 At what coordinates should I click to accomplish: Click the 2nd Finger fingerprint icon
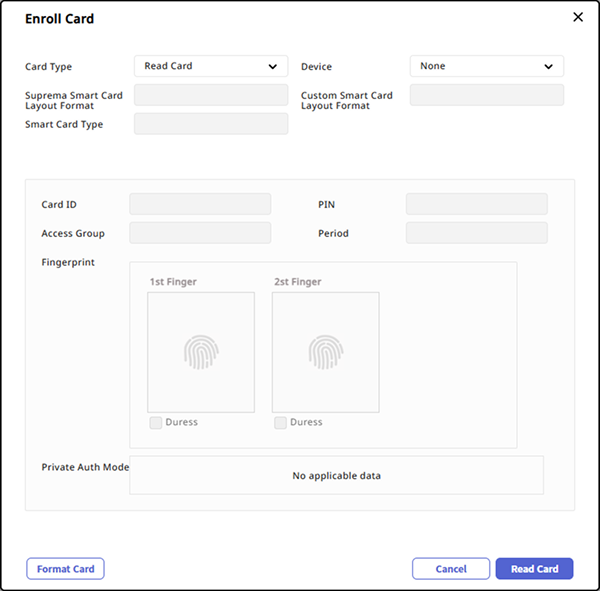point(325,352)
